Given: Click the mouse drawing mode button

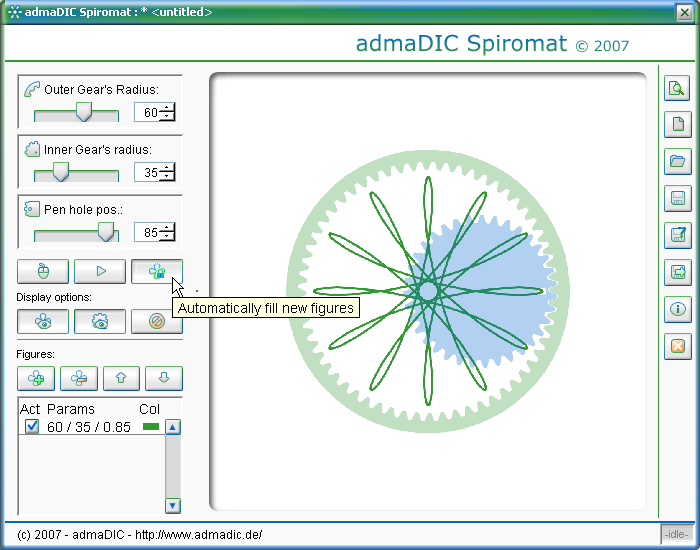Looking at the screenshot, I should pos(43,271).
